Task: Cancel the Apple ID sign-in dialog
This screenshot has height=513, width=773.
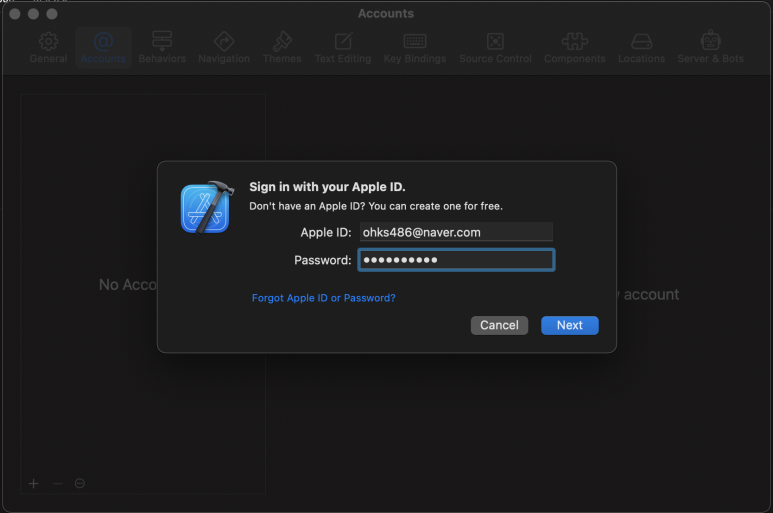Action: (499, 325)
